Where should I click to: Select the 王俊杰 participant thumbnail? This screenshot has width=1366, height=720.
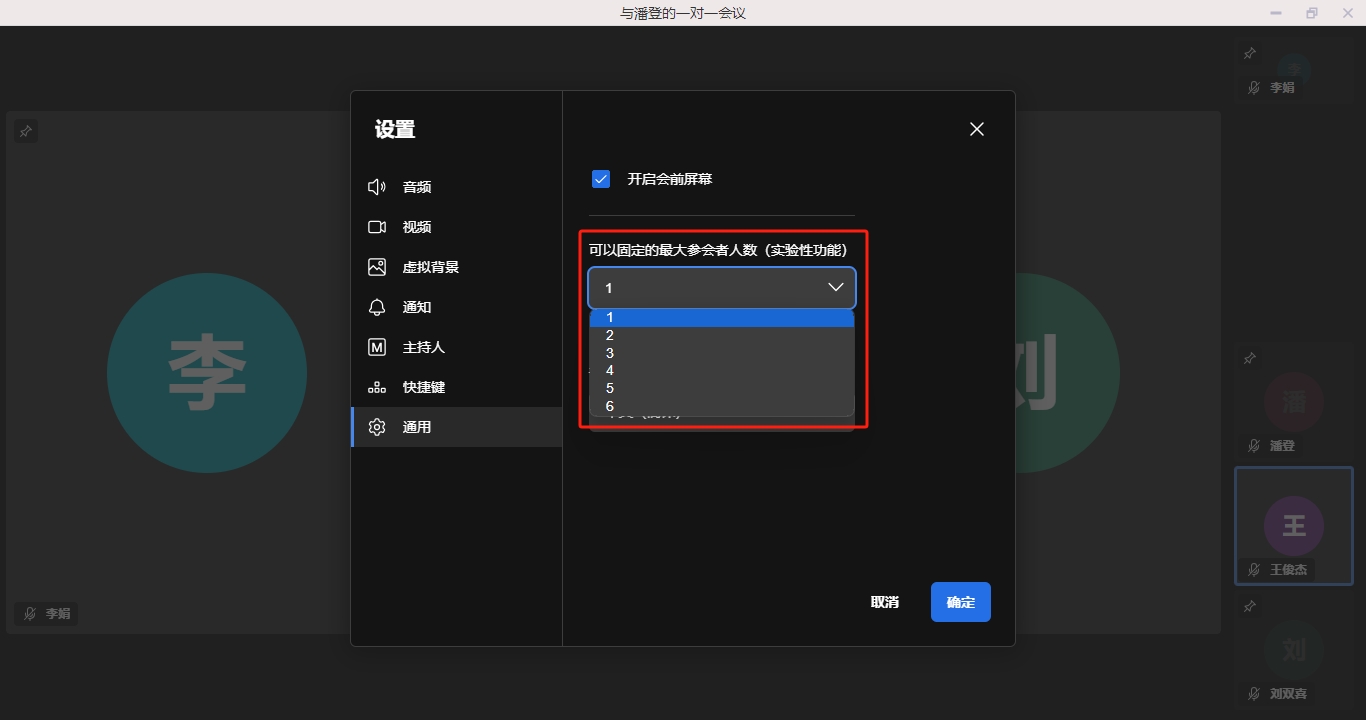pyautogui.click(x=1293, y=526)
